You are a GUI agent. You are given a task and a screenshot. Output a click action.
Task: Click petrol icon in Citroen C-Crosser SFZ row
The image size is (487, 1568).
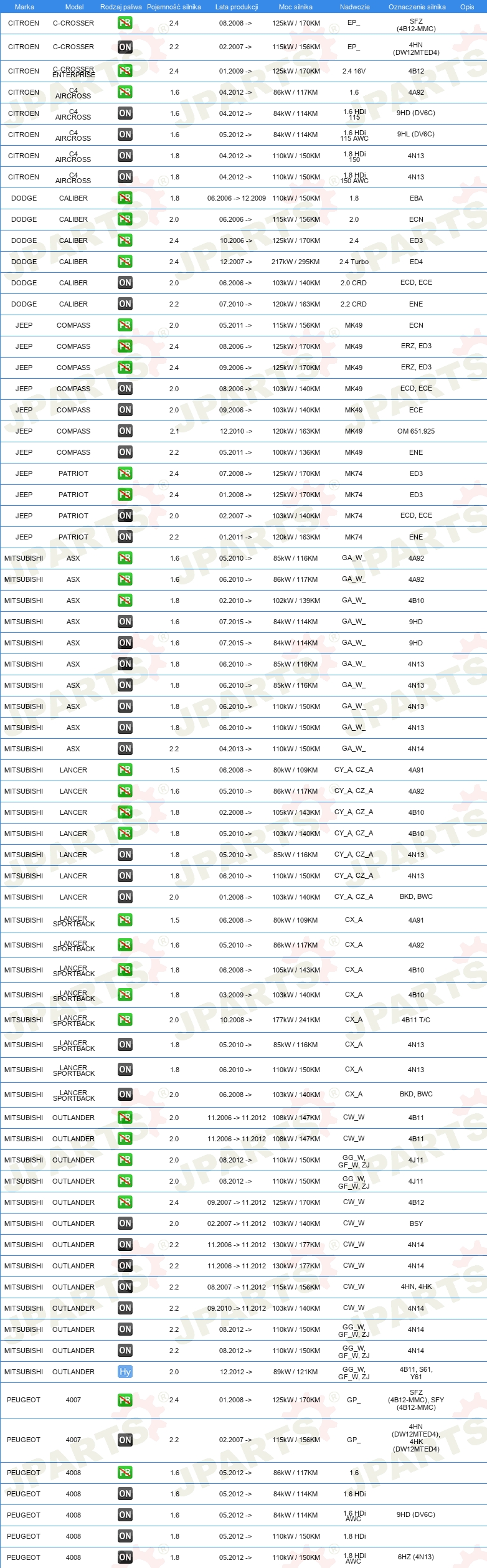125,23
